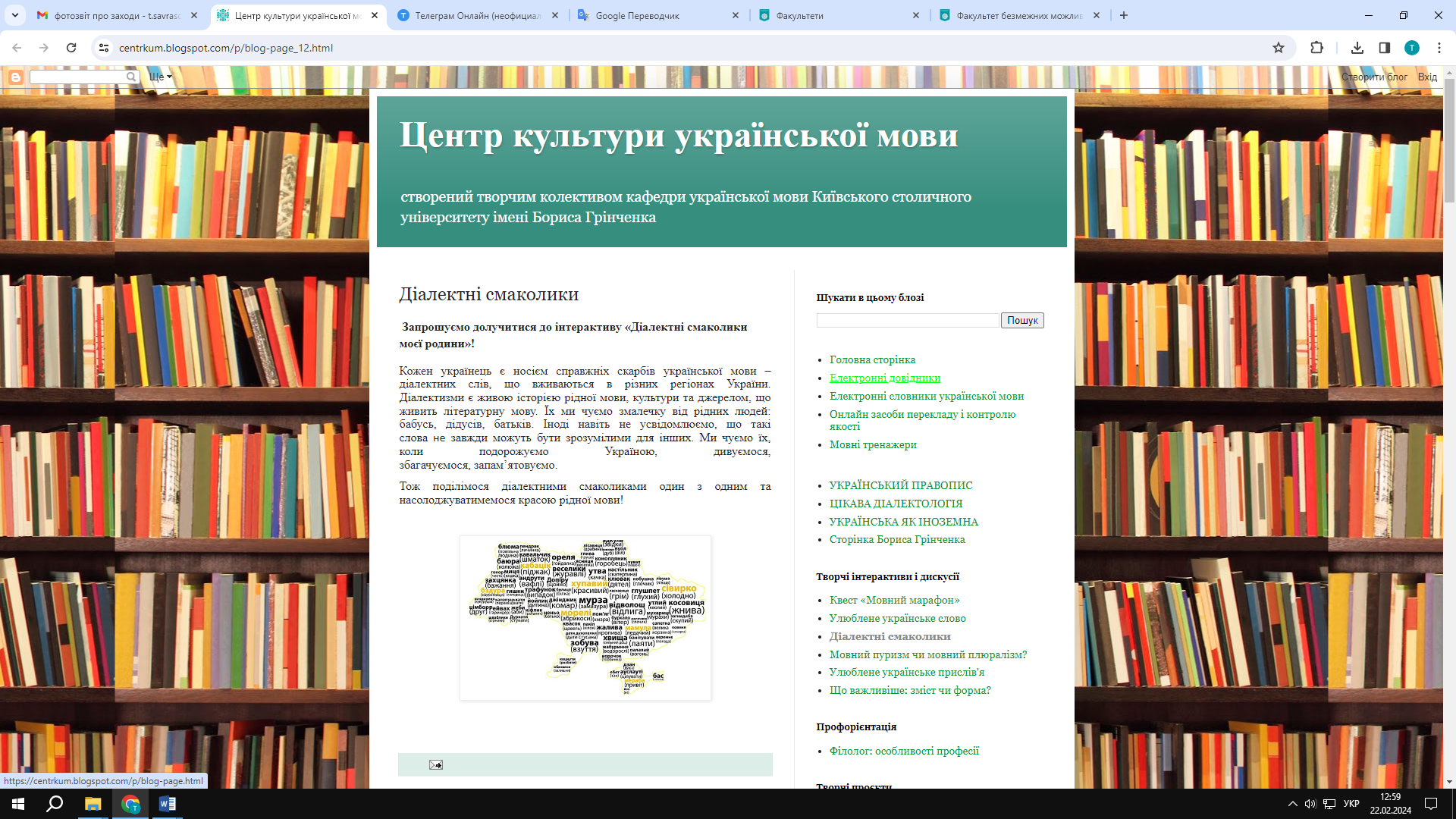This screenshot has width=1456, height=819.
Task: Click the email post envelope icon
Action: click(x=435, y=764)
